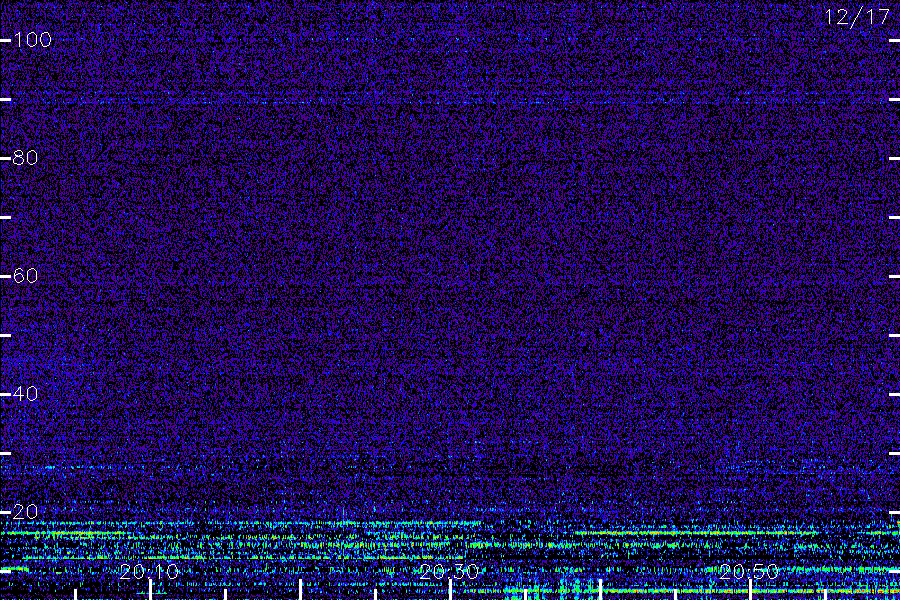Click the 40 frequency axis label

(25, 393)
